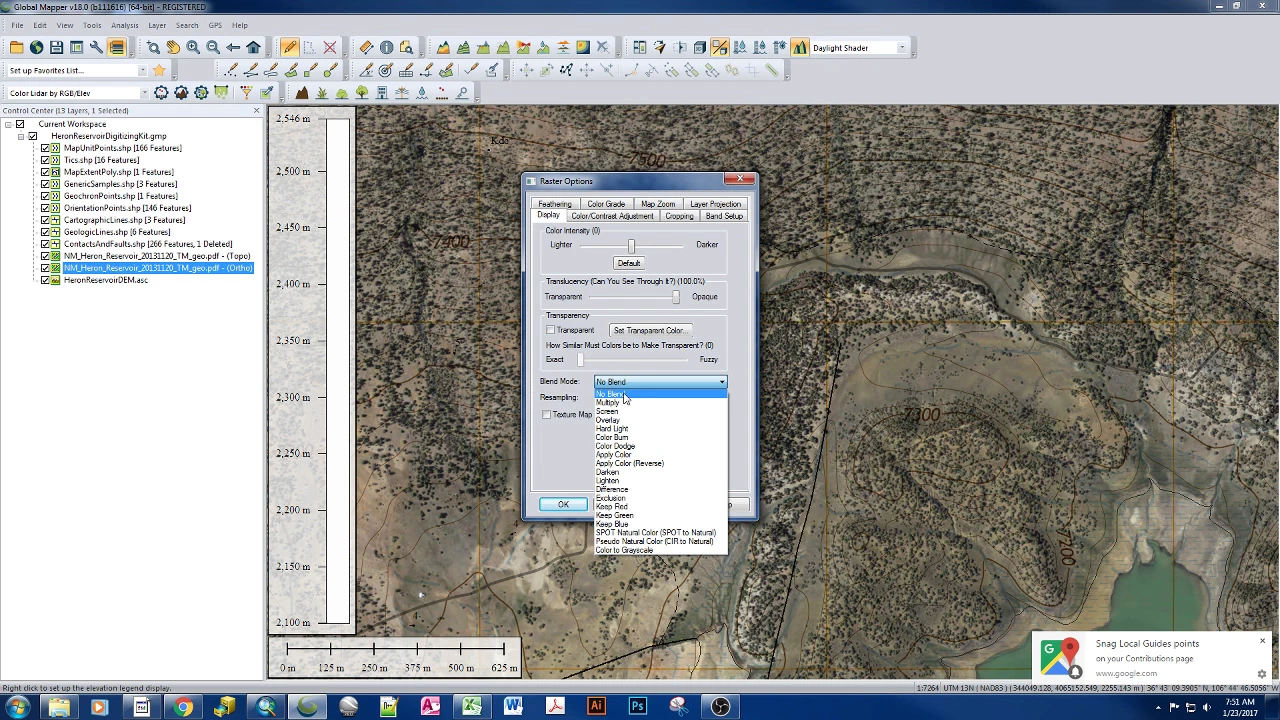Select the Zoom tool with rectangle magnifier
Viewport: 1280px width, 720px height.
(153, 48)
